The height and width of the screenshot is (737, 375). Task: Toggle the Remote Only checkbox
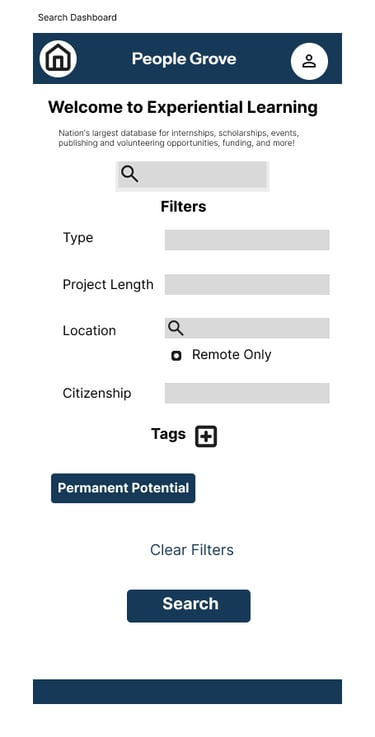tap(176, 356)
